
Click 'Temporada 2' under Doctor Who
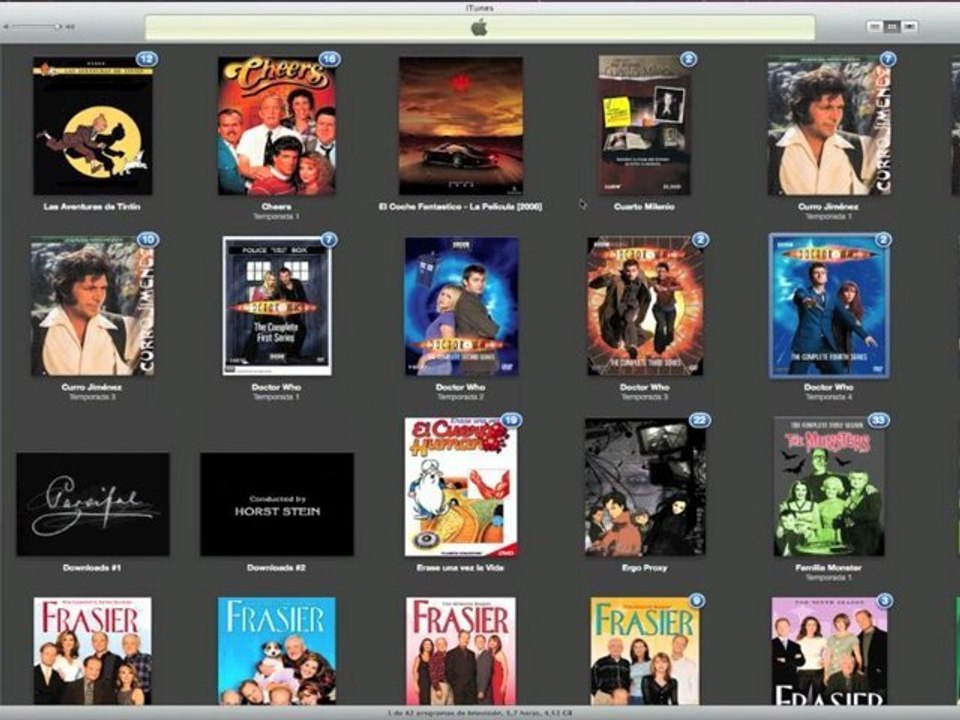coord(460,397)
